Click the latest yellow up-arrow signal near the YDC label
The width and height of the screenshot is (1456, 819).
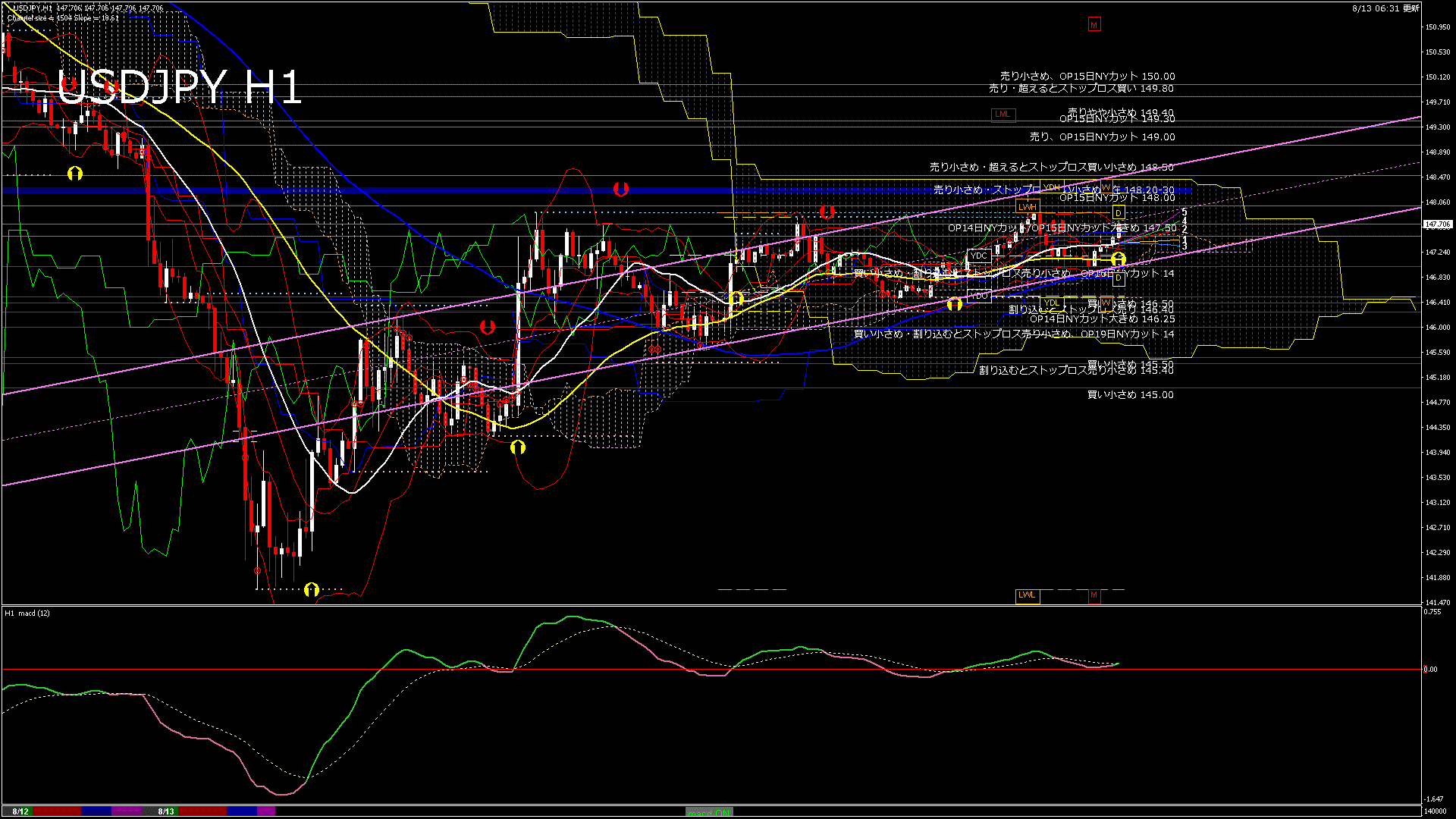[x=1118, y=260]
